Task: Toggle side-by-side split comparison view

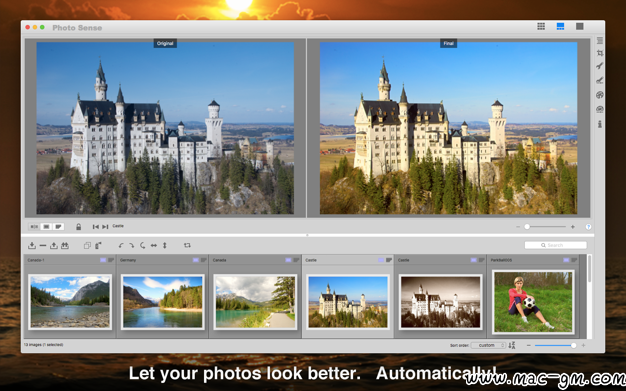Action: tap(34, 226)
